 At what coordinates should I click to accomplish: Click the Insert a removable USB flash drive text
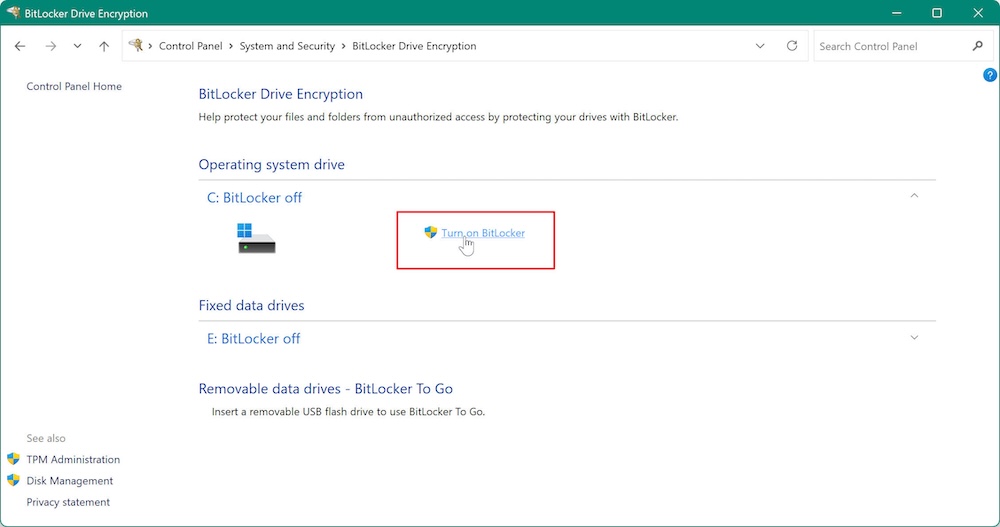348,412
